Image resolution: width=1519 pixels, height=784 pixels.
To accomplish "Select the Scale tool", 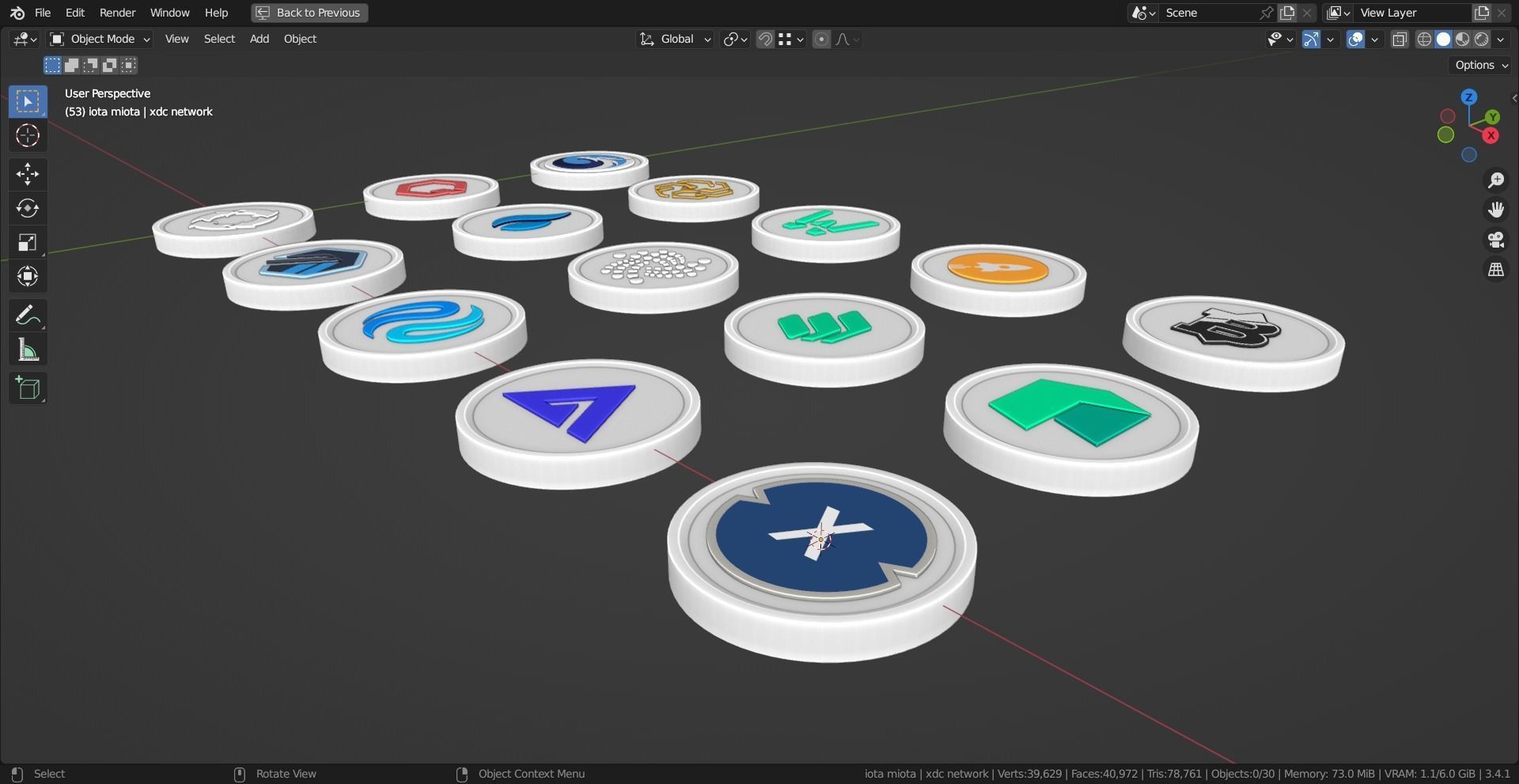I will pos(28,242).
